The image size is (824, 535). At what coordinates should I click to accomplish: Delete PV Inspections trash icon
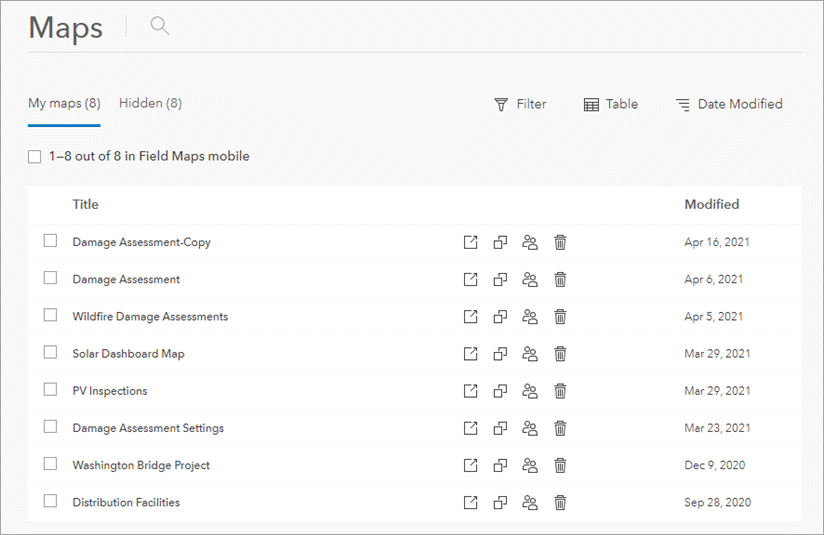(x=560, y=391)
